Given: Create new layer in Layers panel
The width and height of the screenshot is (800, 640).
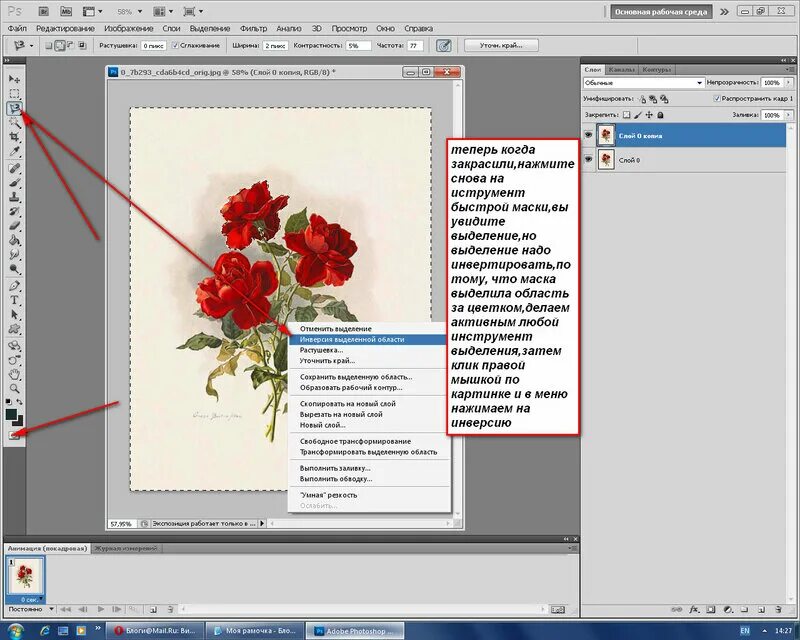Looking at the screenshot, I should tap(761, 609).
